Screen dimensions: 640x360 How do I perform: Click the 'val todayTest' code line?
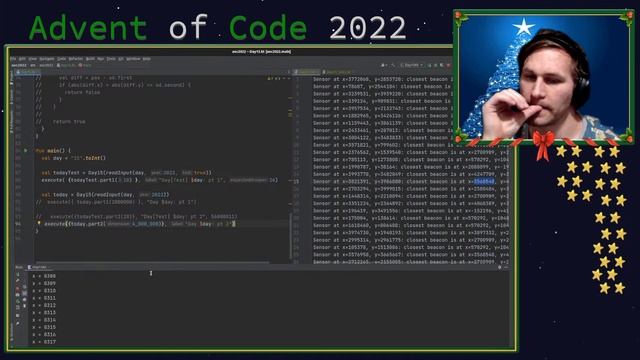click(127, 173)
